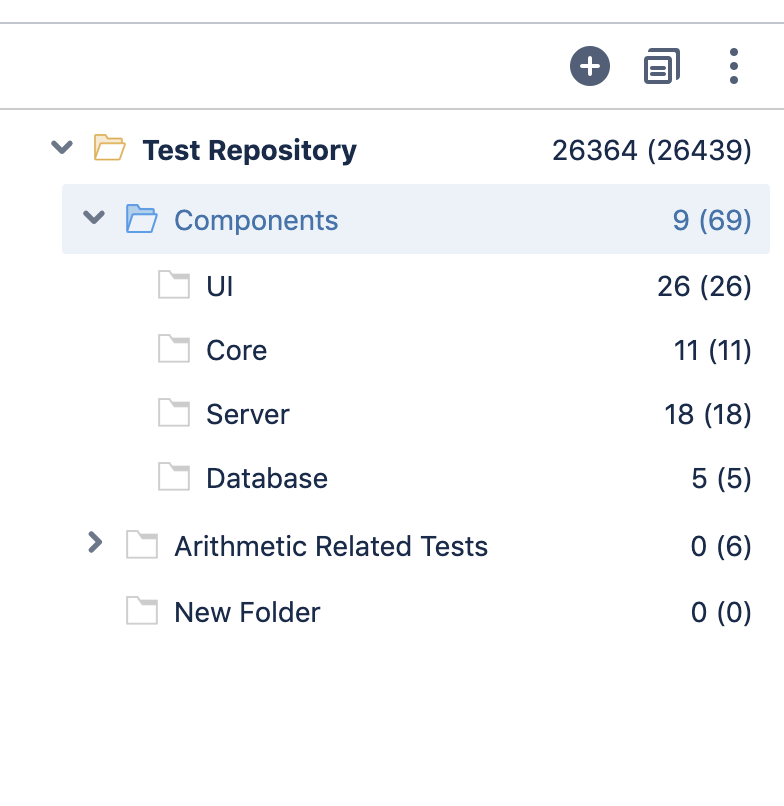
Task: Select the Core folder label
Action: click(x=236, y=351)
